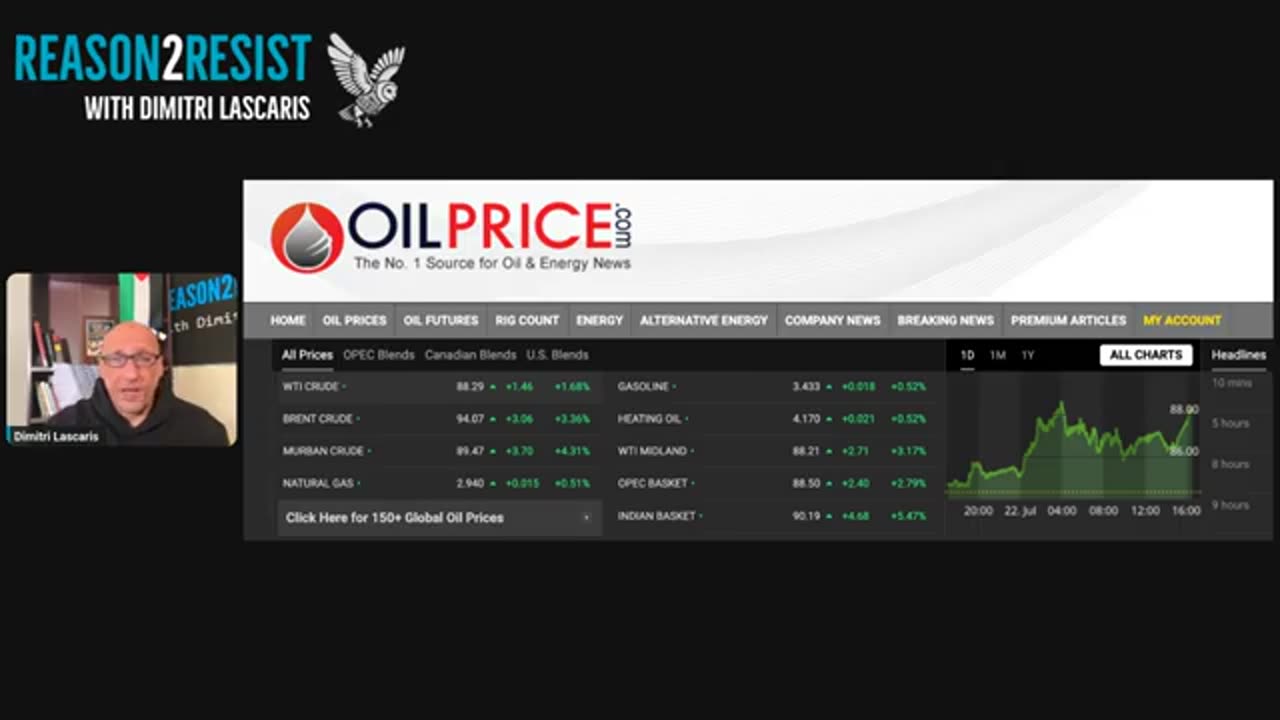Click the '10 mins' headline timestamp
Viewport: 1280px width, 720px height.
[1231, 383]
